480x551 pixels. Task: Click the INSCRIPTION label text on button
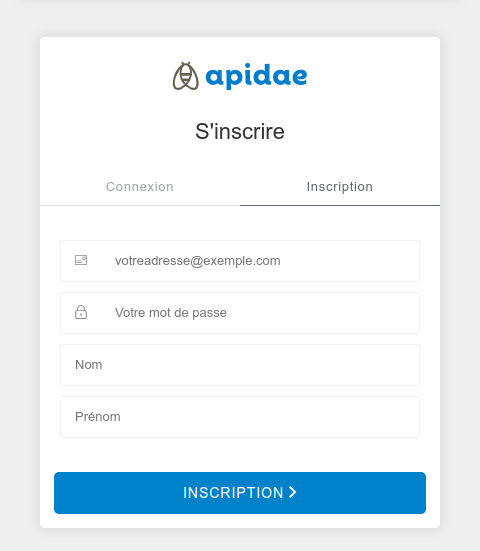point(233,493)
